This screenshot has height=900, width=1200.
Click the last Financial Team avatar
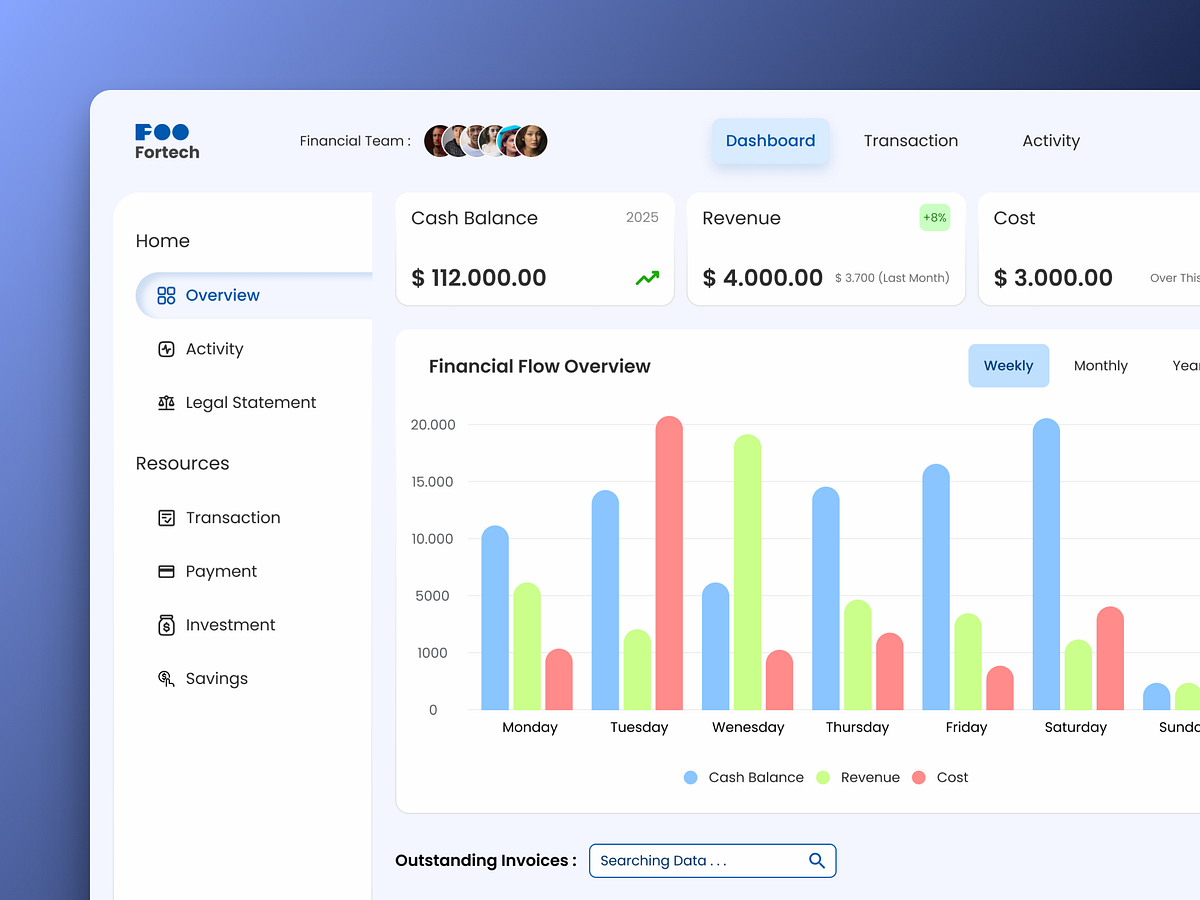(531, 141)
